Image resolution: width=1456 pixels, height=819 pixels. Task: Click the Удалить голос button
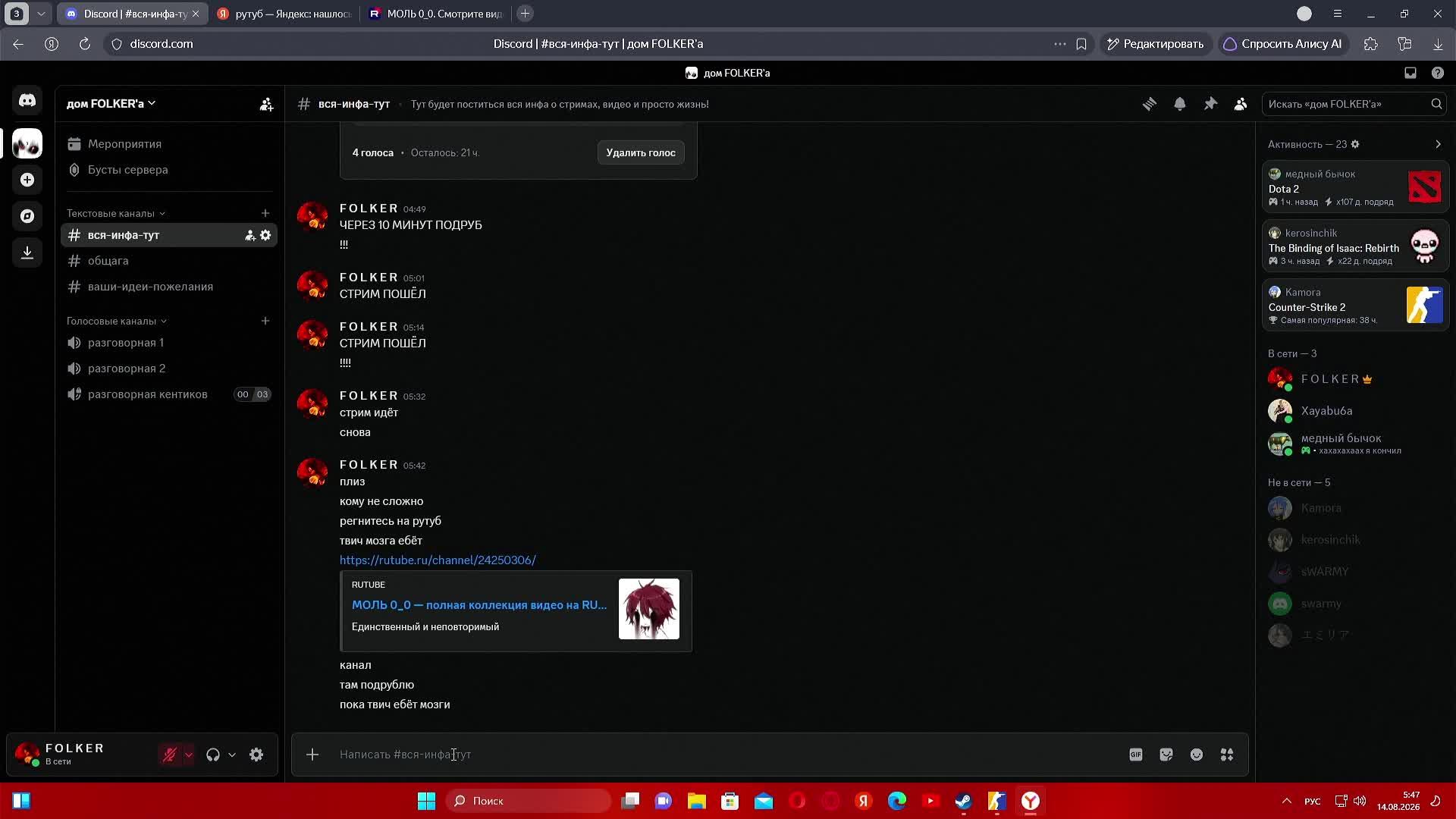coord(641,152)
